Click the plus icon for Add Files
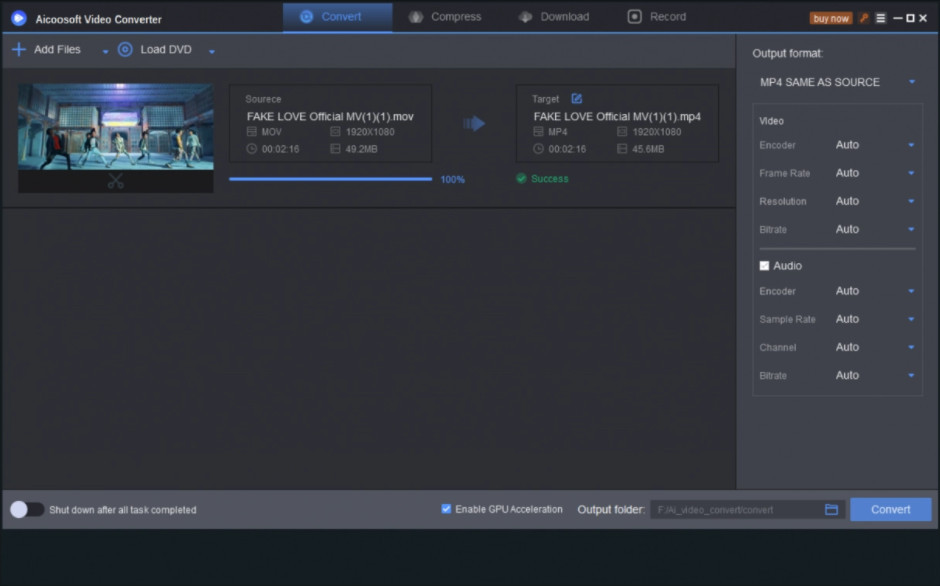Image resolution: width=940 pixels, height=586 pixels. coord(19,49)
